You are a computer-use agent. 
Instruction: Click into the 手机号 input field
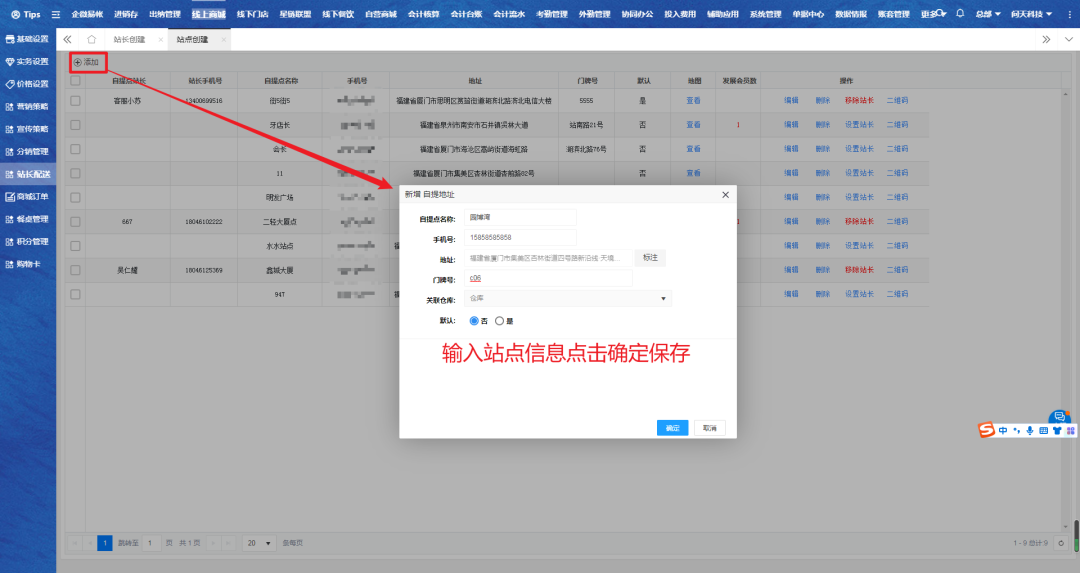click(520, 238)
